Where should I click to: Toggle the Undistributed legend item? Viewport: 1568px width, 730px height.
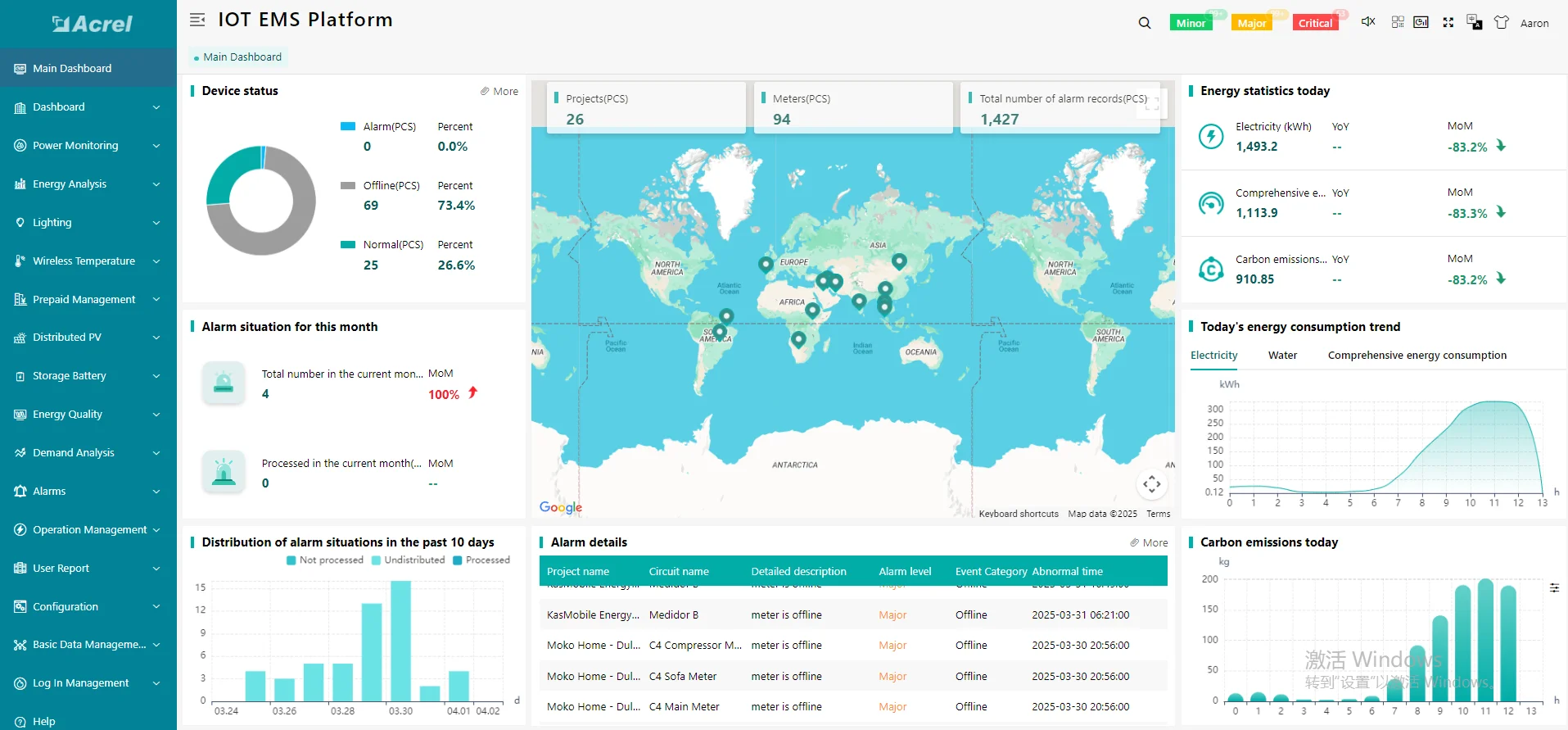pos(408,560)
